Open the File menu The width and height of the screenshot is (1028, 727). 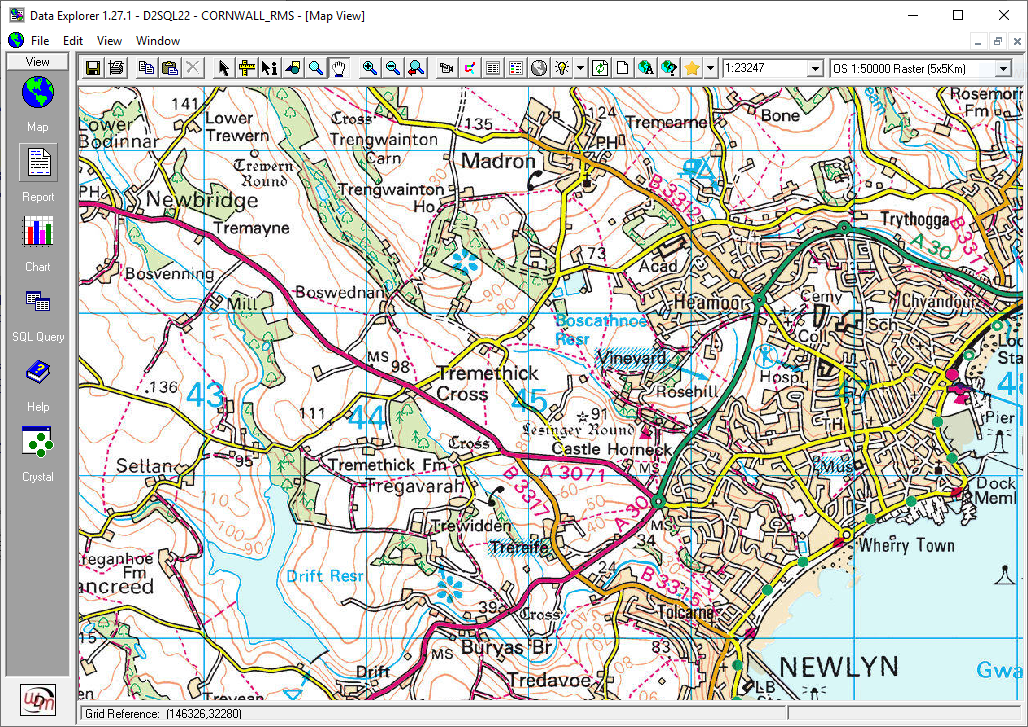click(40, 41)
